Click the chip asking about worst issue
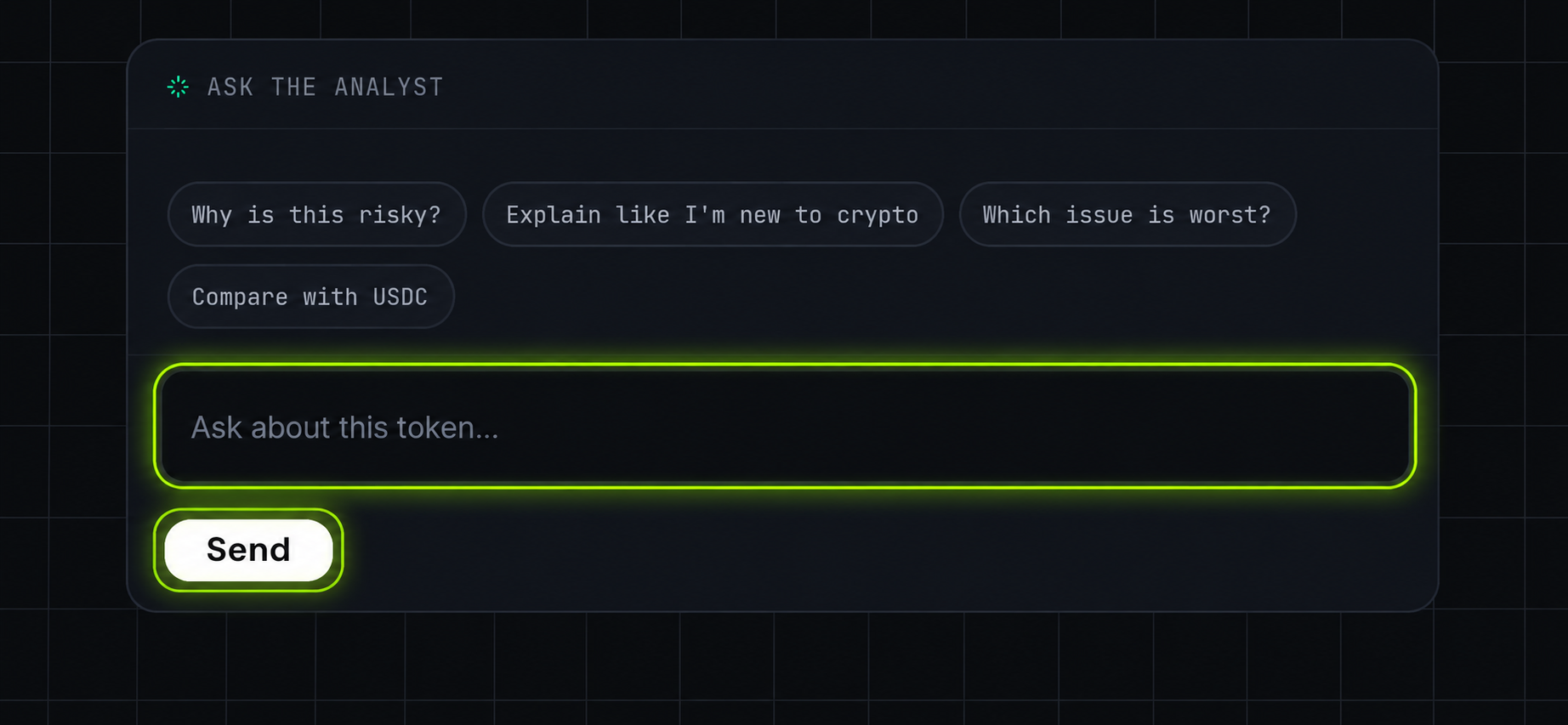 1128,214
